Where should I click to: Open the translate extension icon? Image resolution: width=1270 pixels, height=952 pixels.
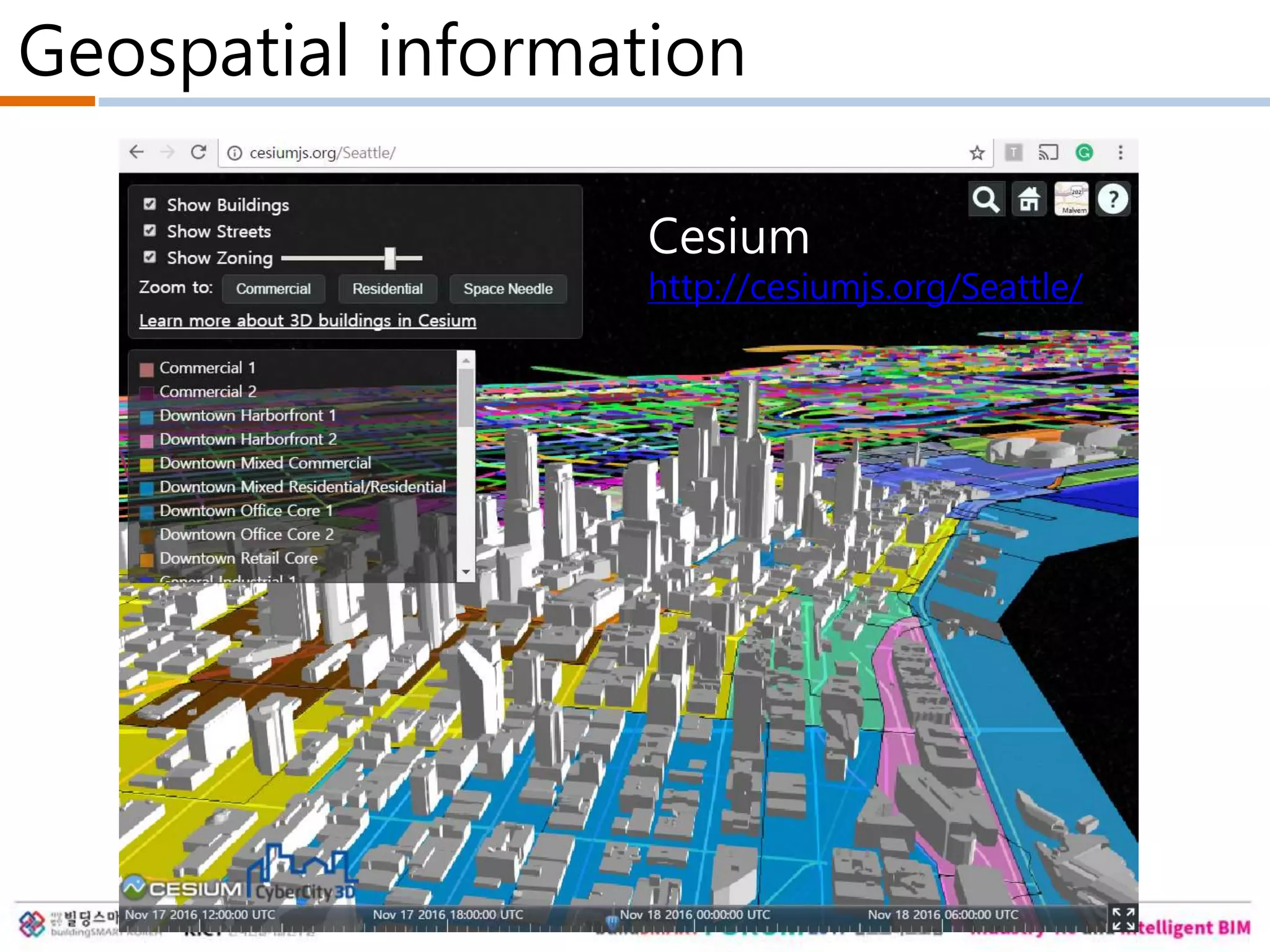[x=1013, y=152]
